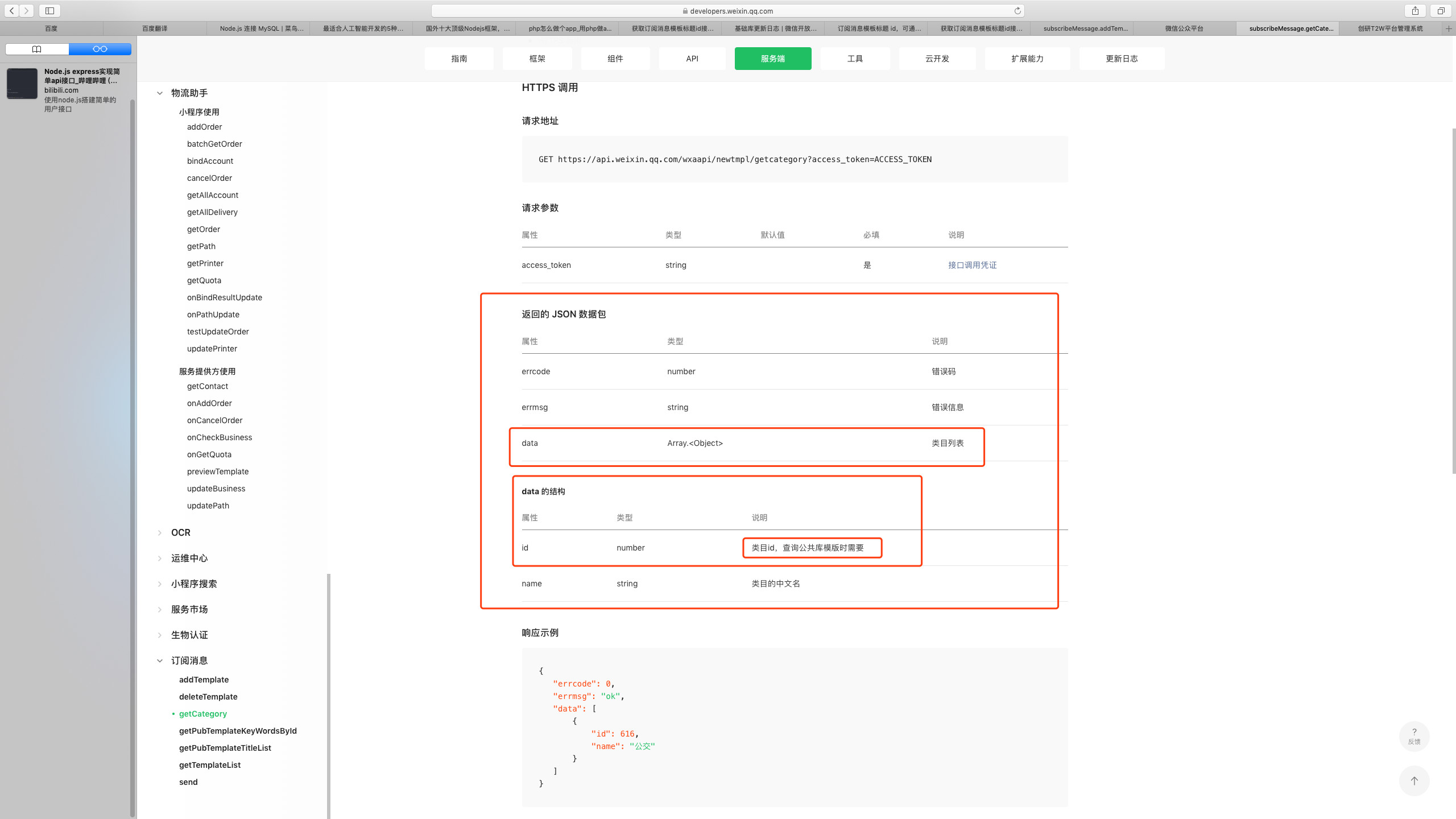Toggle the Safari sidebar button
Viewport: 1456px width, 819px height.
point(50,11)
